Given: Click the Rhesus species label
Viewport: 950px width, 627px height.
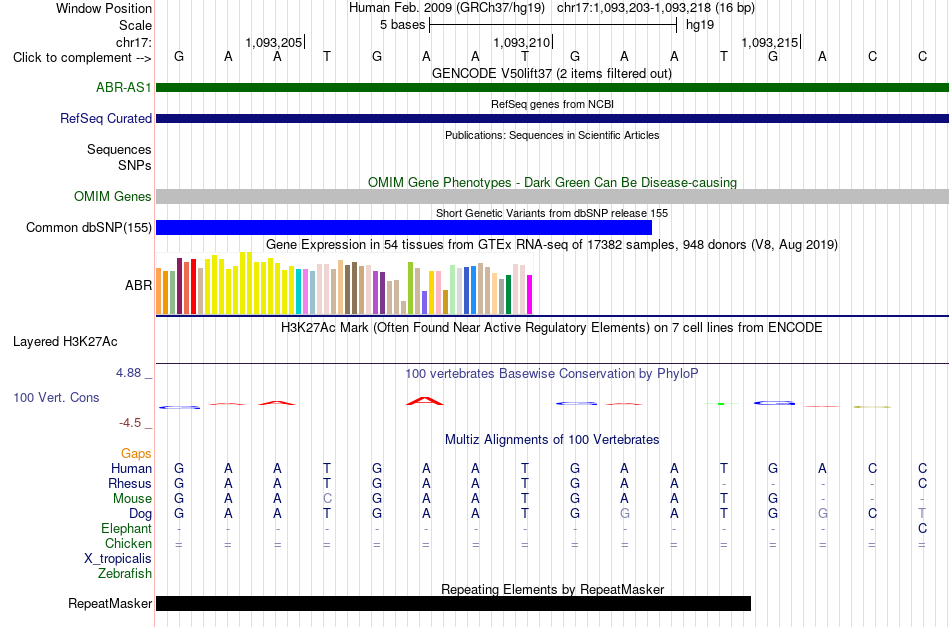Looking at the screenshot, I should (130, 483).
